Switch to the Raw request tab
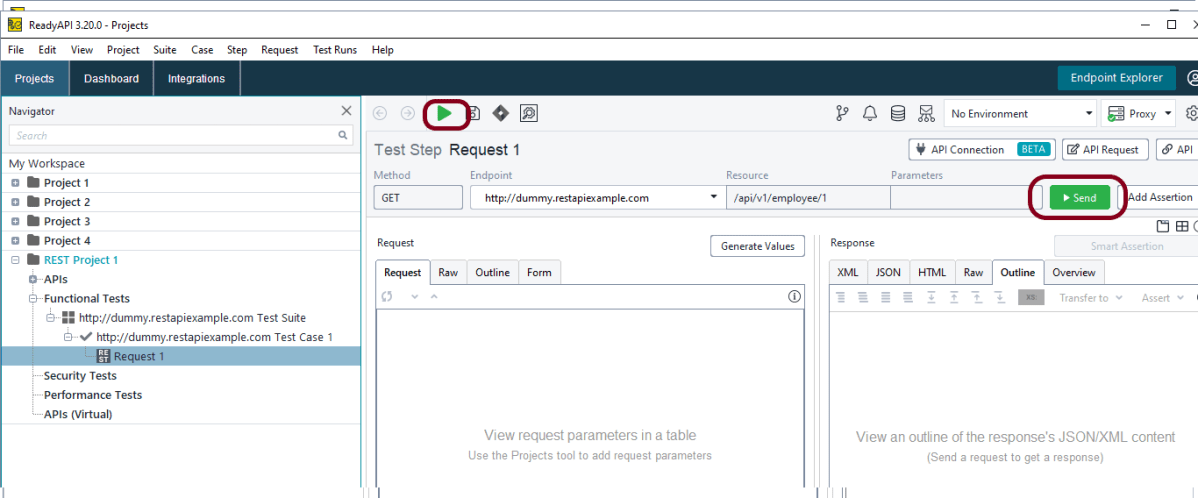Image resolution: width=1198 pixels, height=498 pixels. (x=448, y=272)
